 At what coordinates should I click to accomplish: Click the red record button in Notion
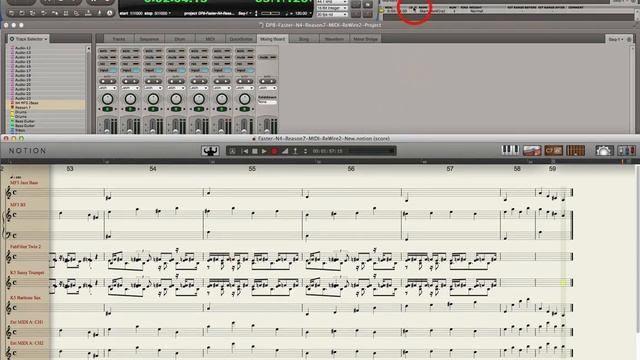[x=274, y=151]
